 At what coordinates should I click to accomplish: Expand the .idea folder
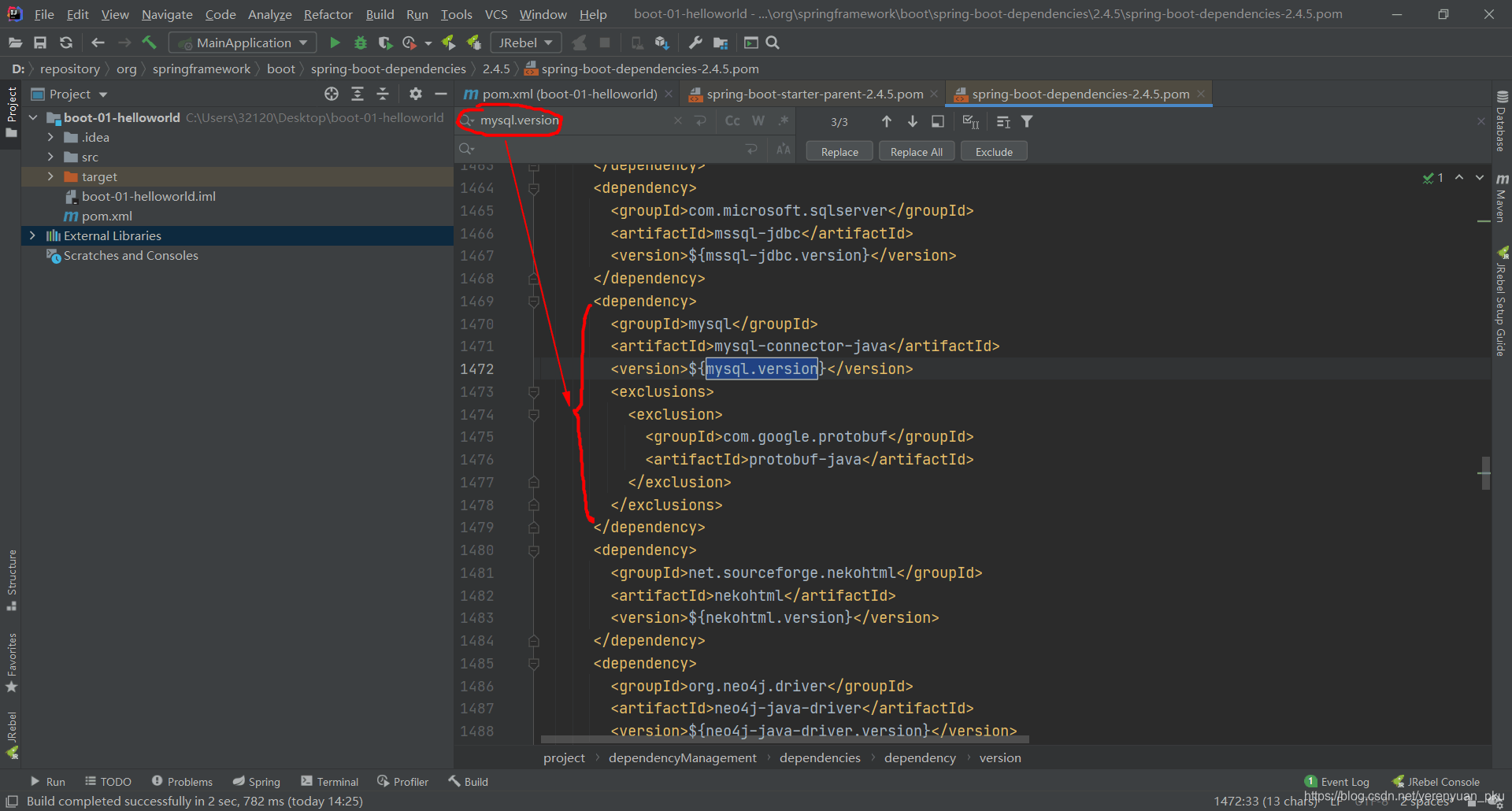click(50, 137)
